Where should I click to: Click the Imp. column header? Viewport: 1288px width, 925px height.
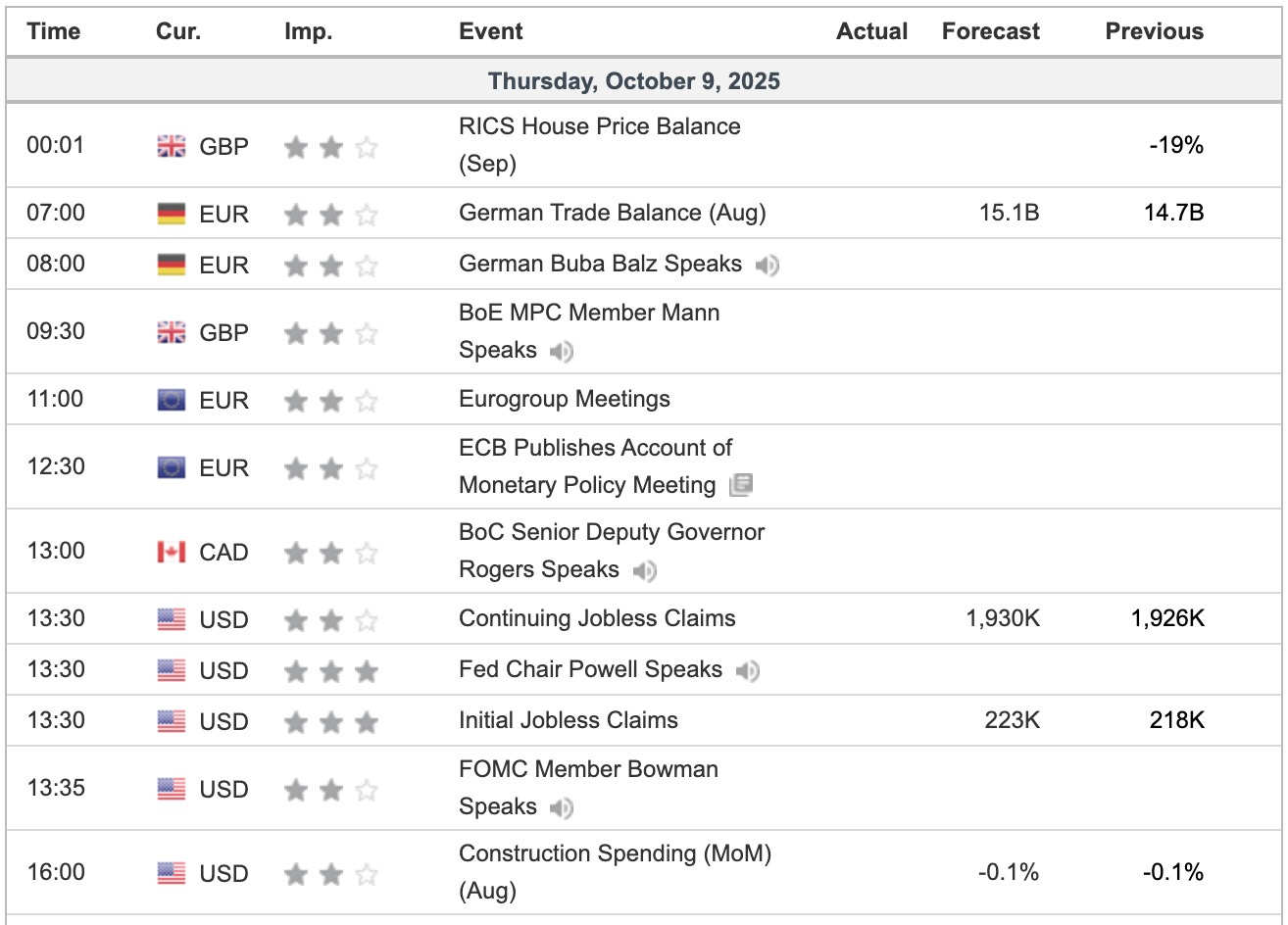[309, 31]
